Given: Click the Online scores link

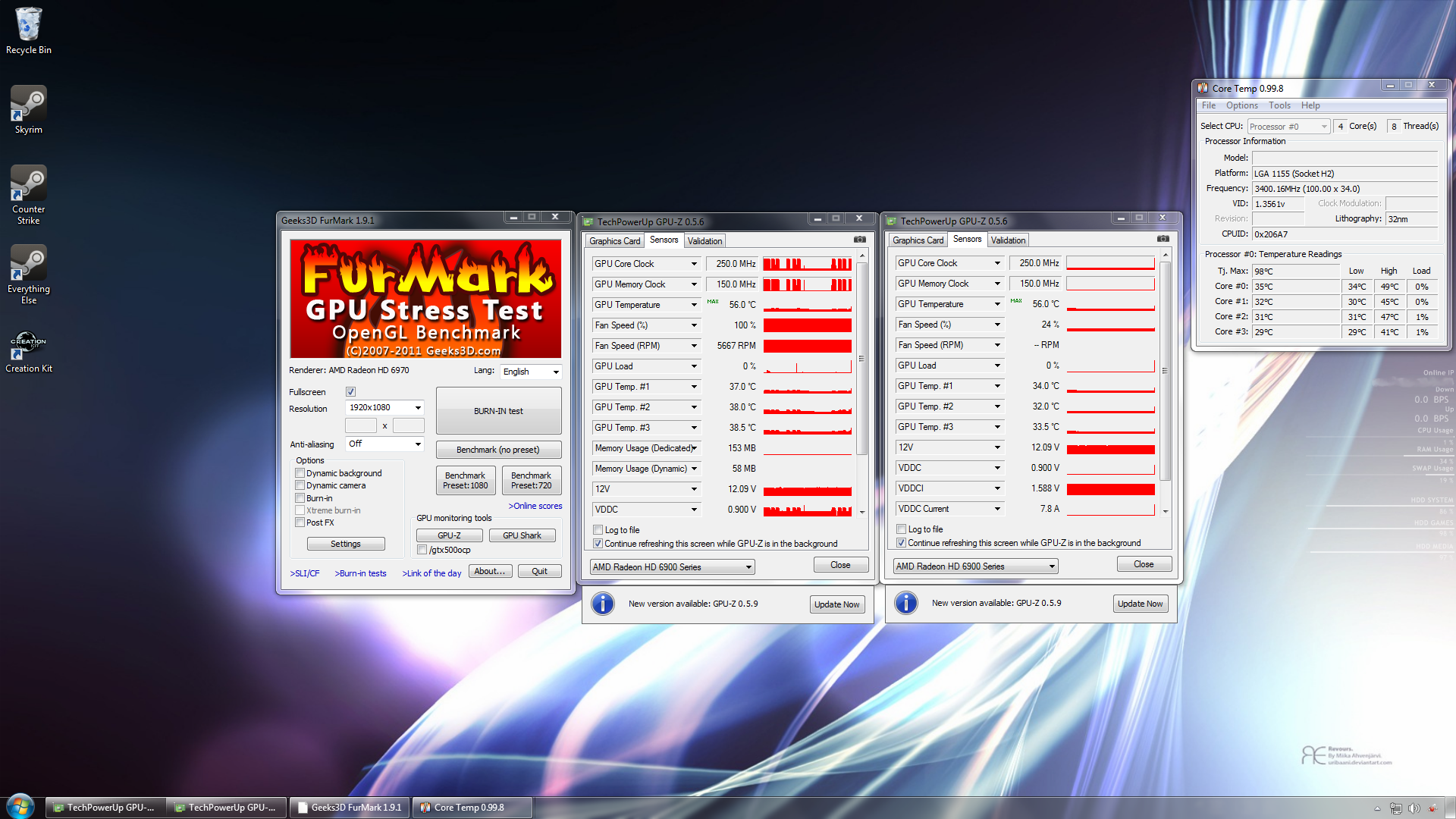Looking at the screenshot, I should 535,506.
